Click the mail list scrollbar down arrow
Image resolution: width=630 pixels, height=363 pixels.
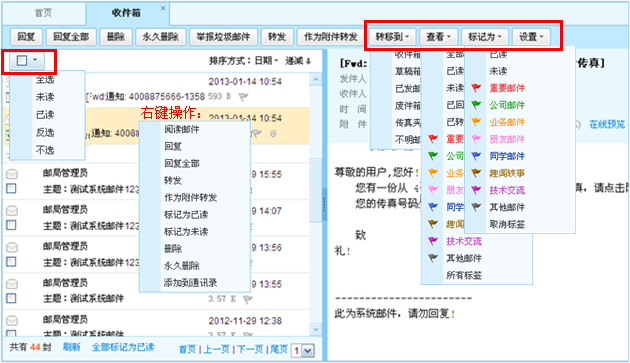point(316,330)
